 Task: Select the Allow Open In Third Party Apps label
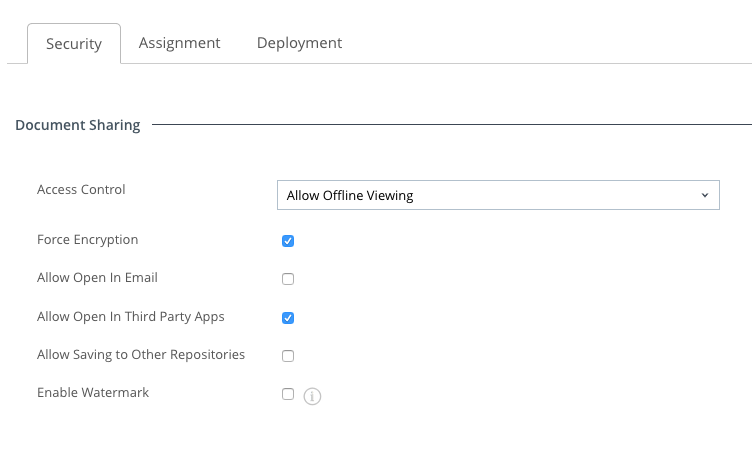(130, 317)
